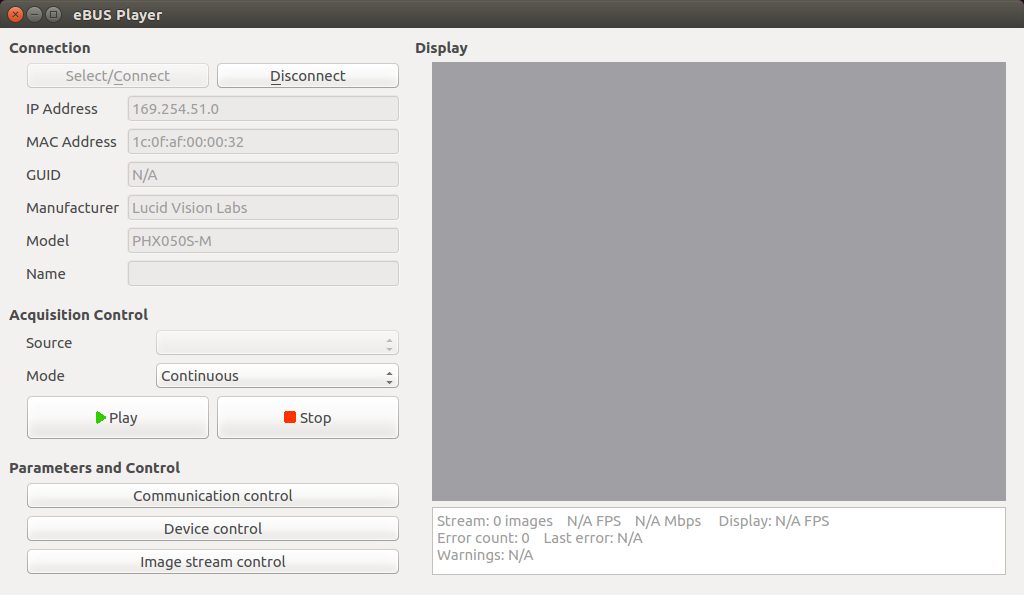Open the Image stream control window
The height and width of the screenshot is (595, 1024).
212,561
